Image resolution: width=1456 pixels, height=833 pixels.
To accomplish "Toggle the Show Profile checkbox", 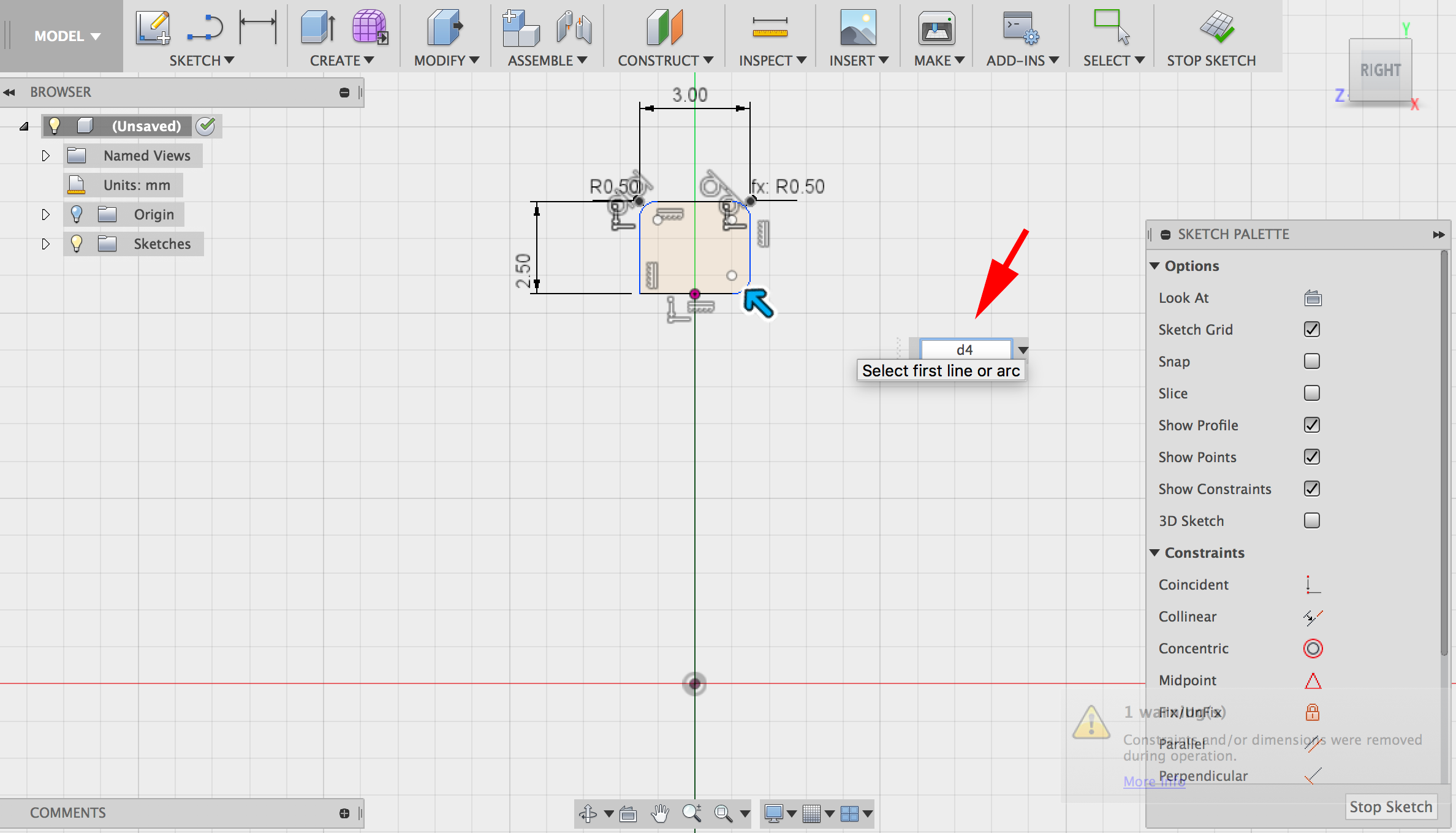I will (x=1312, y=425).
